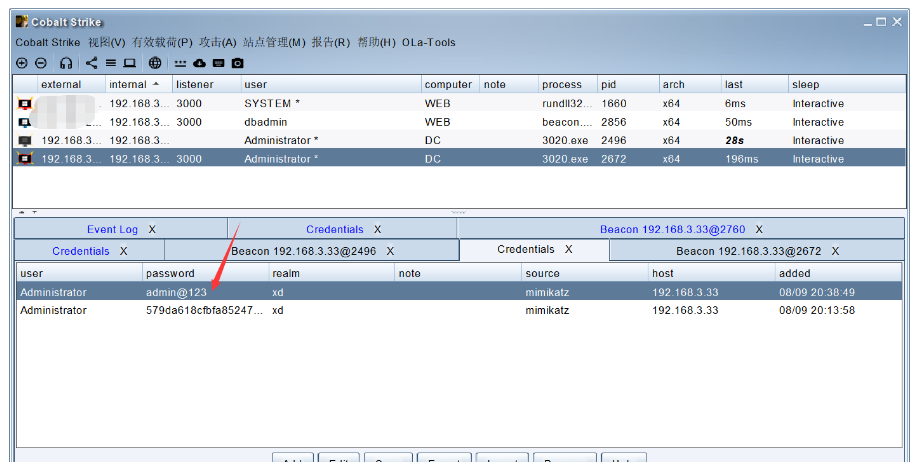This screenshot has width=915, height=462.
Task: Select Credentials tab left of Beacon @2496 tab
Action: [81, 251]
